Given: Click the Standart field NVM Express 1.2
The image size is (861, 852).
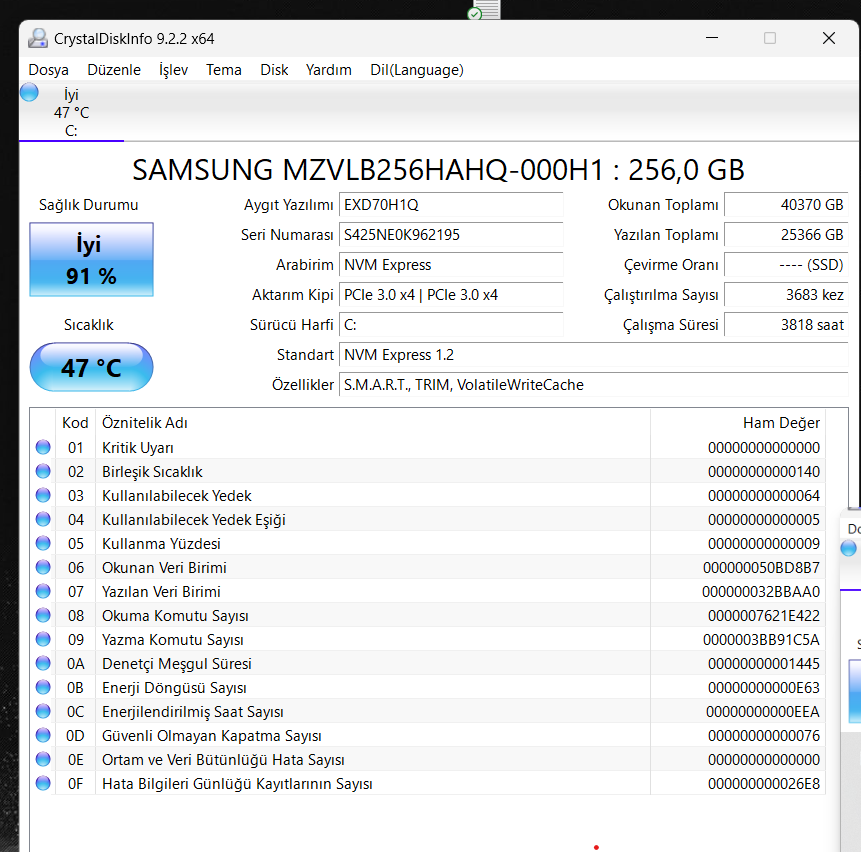Looking at the screenshot, I should click(594, 355).
